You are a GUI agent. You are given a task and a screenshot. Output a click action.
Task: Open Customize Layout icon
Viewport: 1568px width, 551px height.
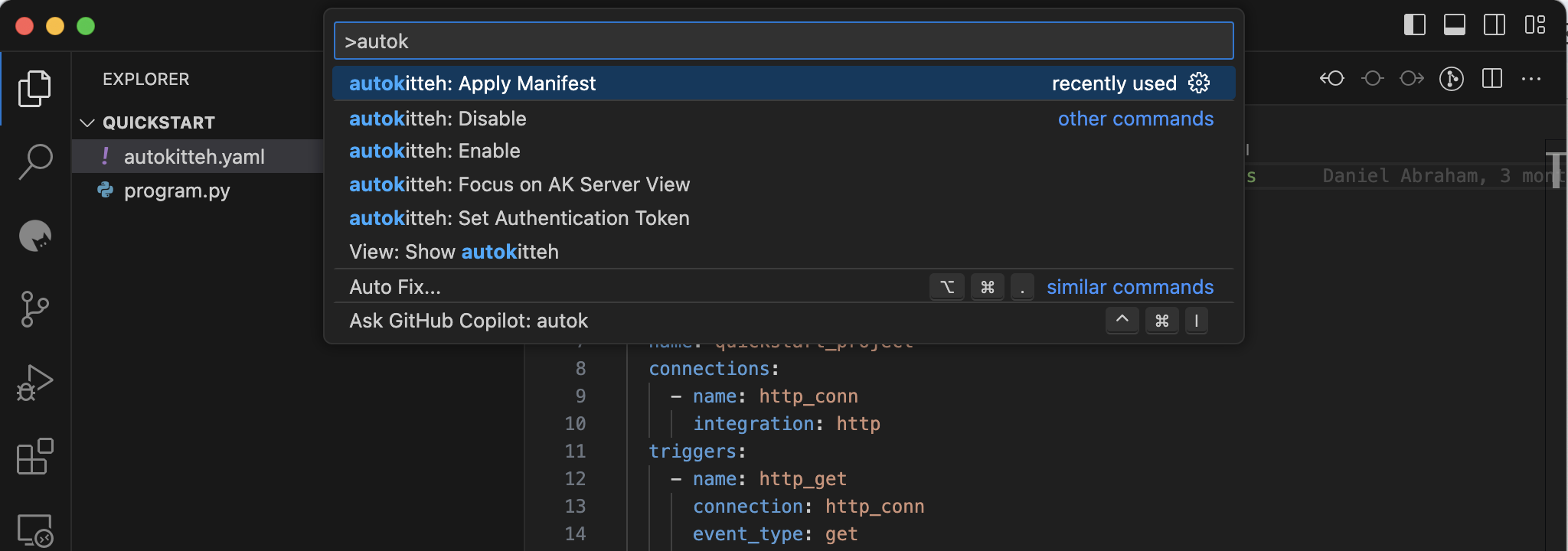coord(1534,25)
